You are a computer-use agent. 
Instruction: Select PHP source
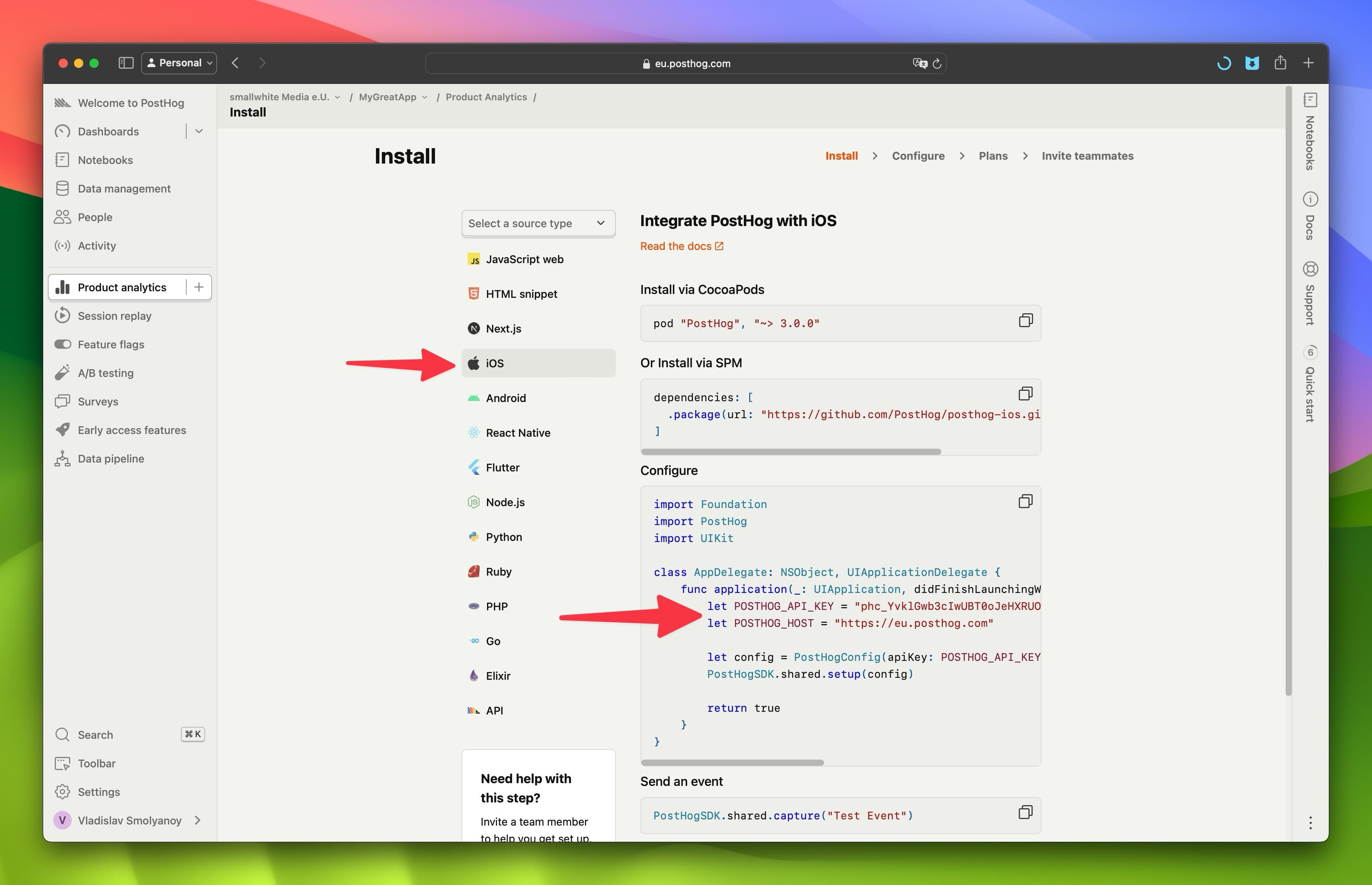click(x=538, y=606)
